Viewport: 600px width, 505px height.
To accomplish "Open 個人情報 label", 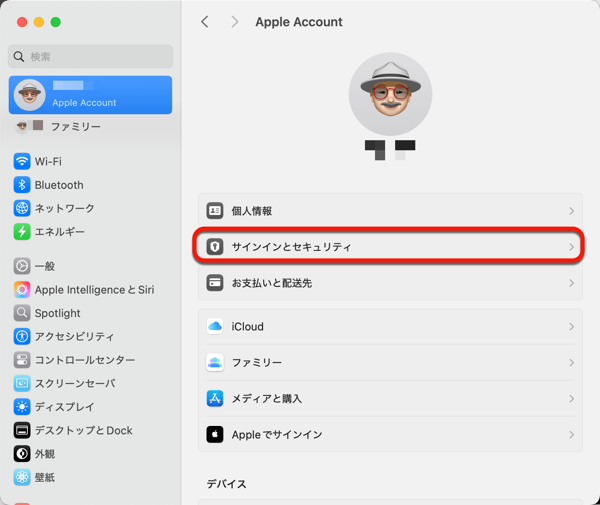I will 252,211.
